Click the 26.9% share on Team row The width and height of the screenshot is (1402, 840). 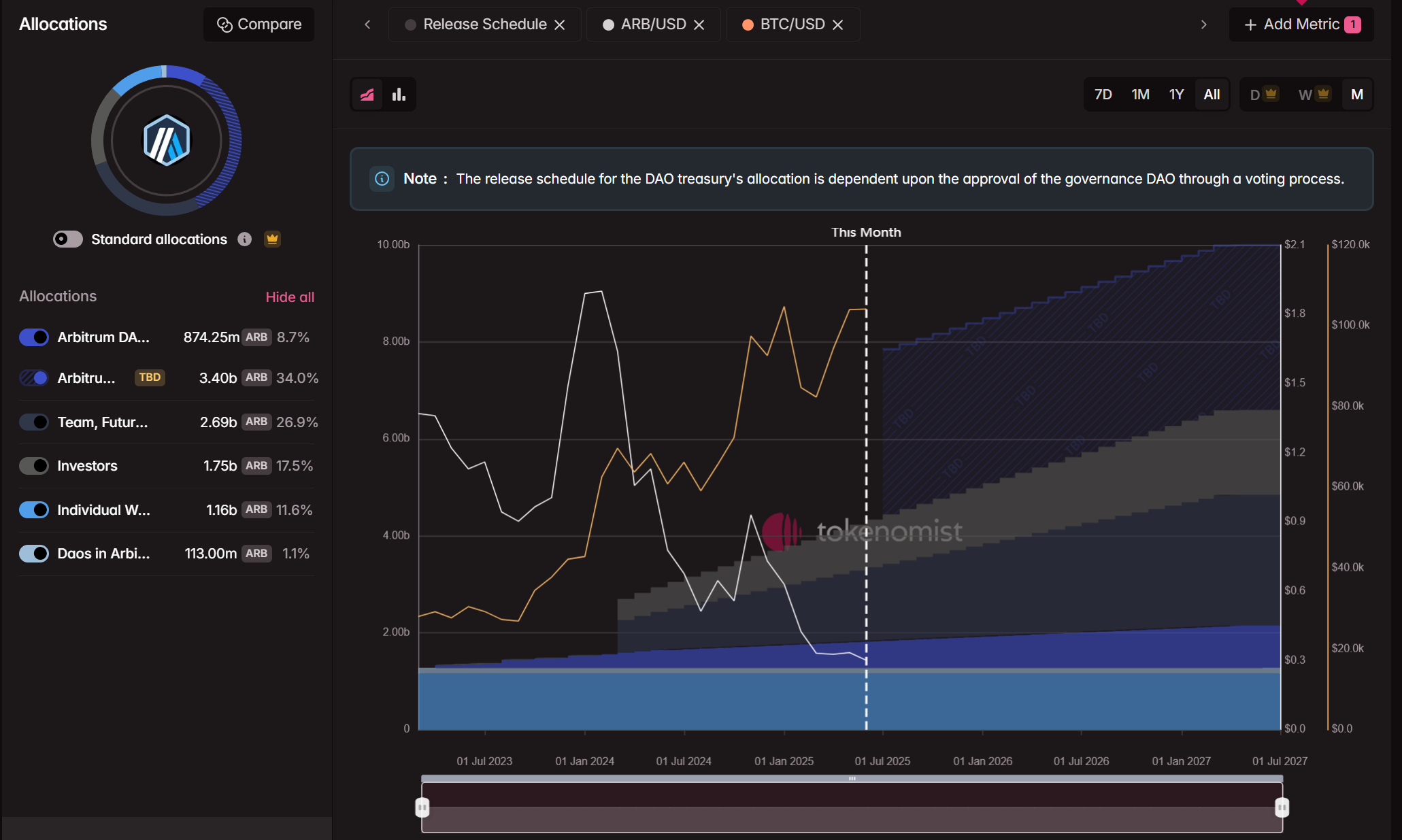pos(297,422)
